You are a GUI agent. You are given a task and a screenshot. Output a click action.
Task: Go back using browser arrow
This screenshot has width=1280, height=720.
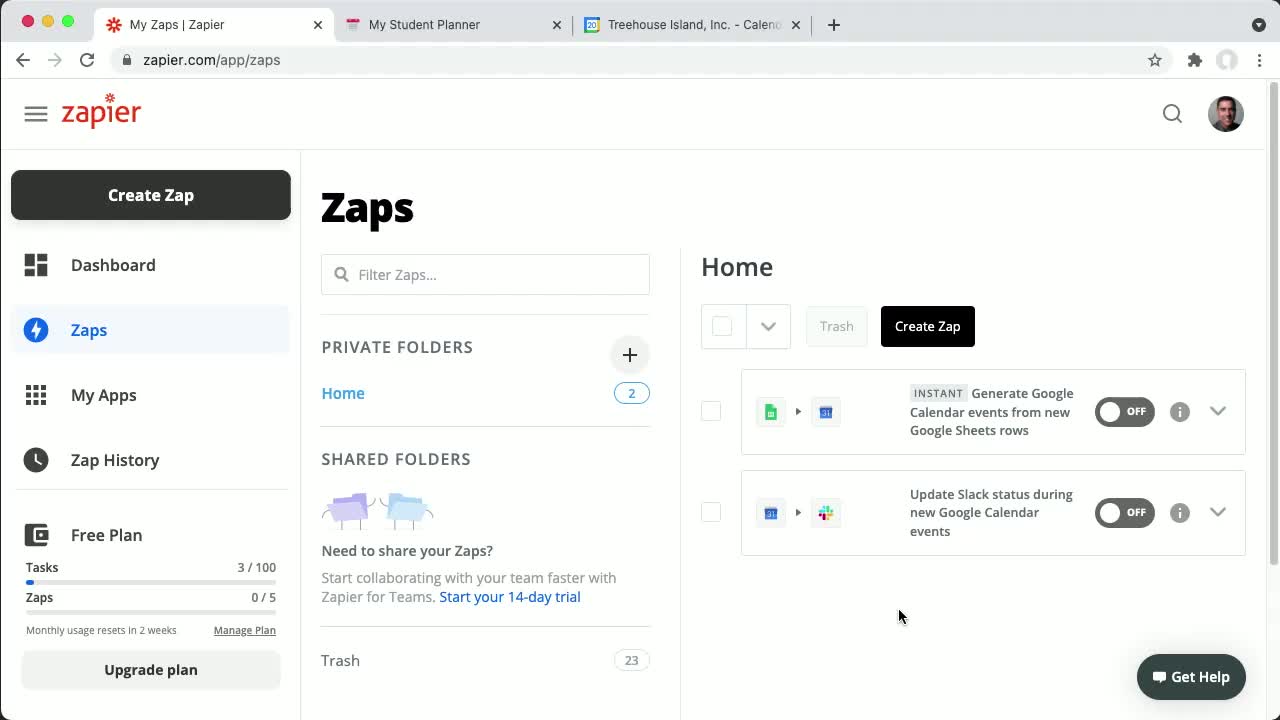23,60
